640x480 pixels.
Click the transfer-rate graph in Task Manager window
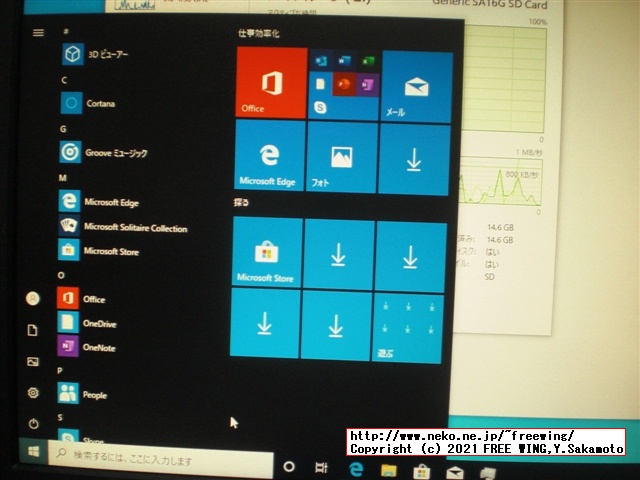point(501,182)
